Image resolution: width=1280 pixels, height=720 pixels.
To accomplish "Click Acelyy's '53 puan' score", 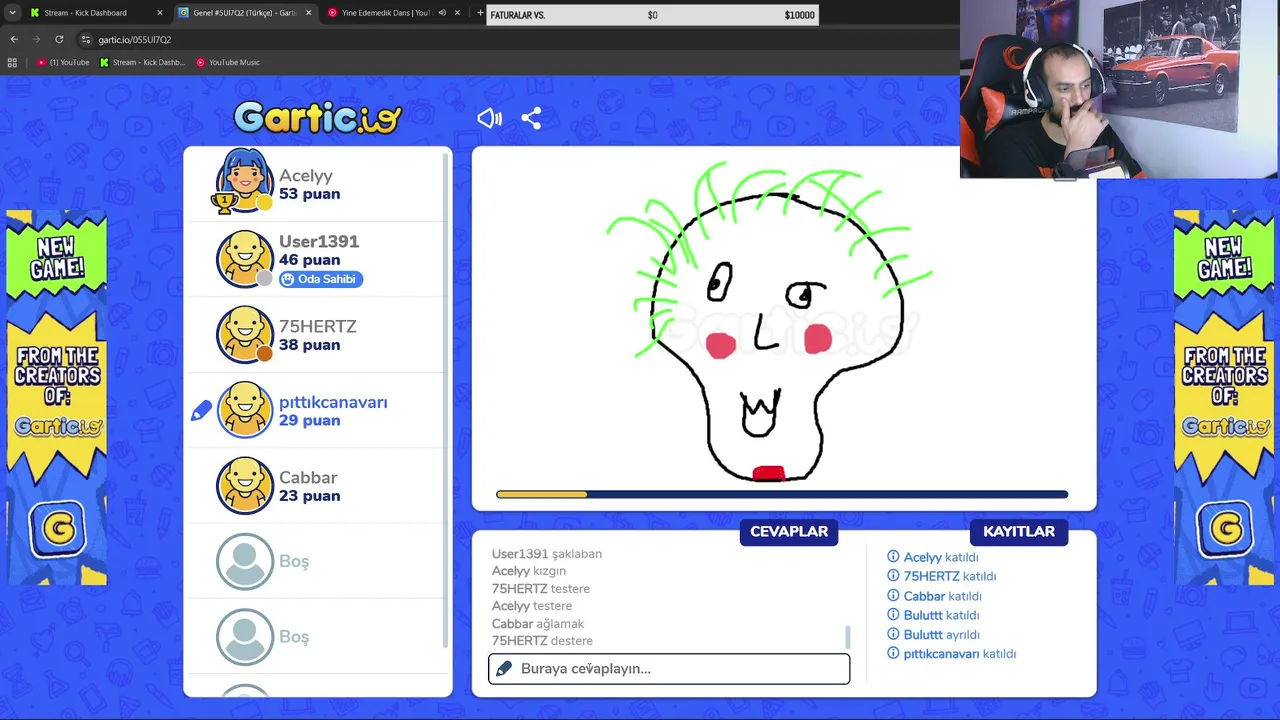I will click(x=309, y=194).
